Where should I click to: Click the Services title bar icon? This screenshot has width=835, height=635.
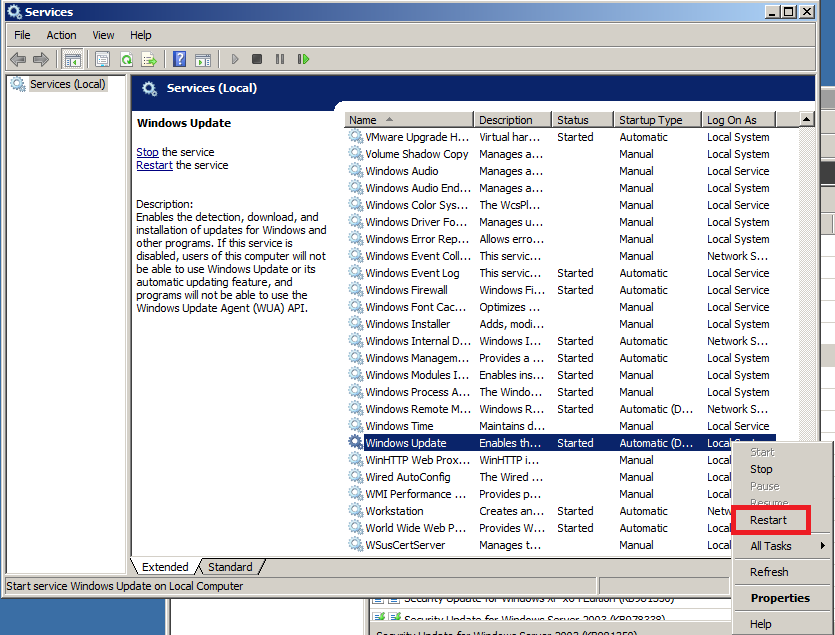pyautogui.click(x=14, y=11)
